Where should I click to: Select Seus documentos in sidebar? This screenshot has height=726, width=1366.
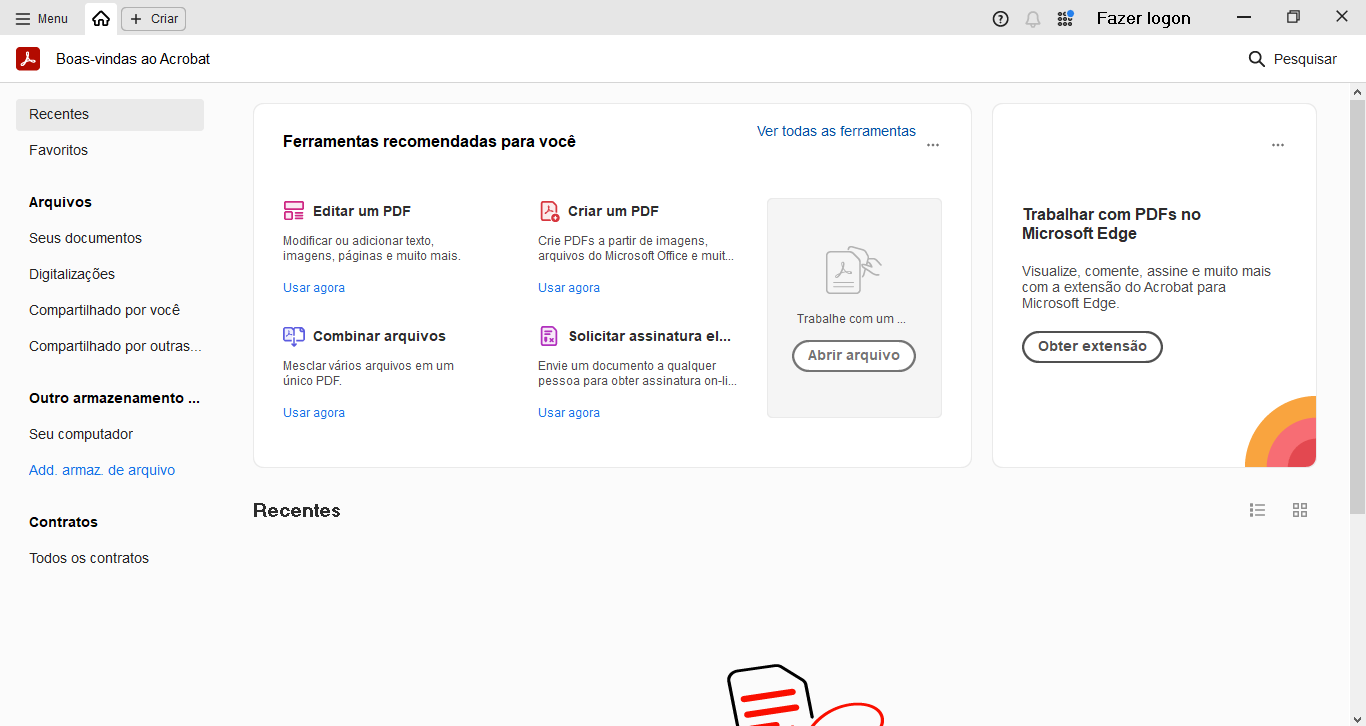point(85,238)
